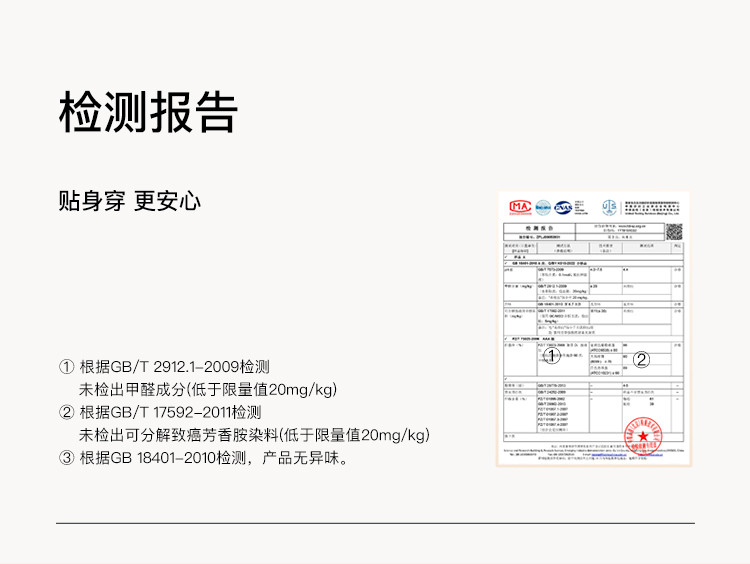Click the CNAS accreditation logo
Viewport: 750px width, 564px height.
tap(564, 207)
